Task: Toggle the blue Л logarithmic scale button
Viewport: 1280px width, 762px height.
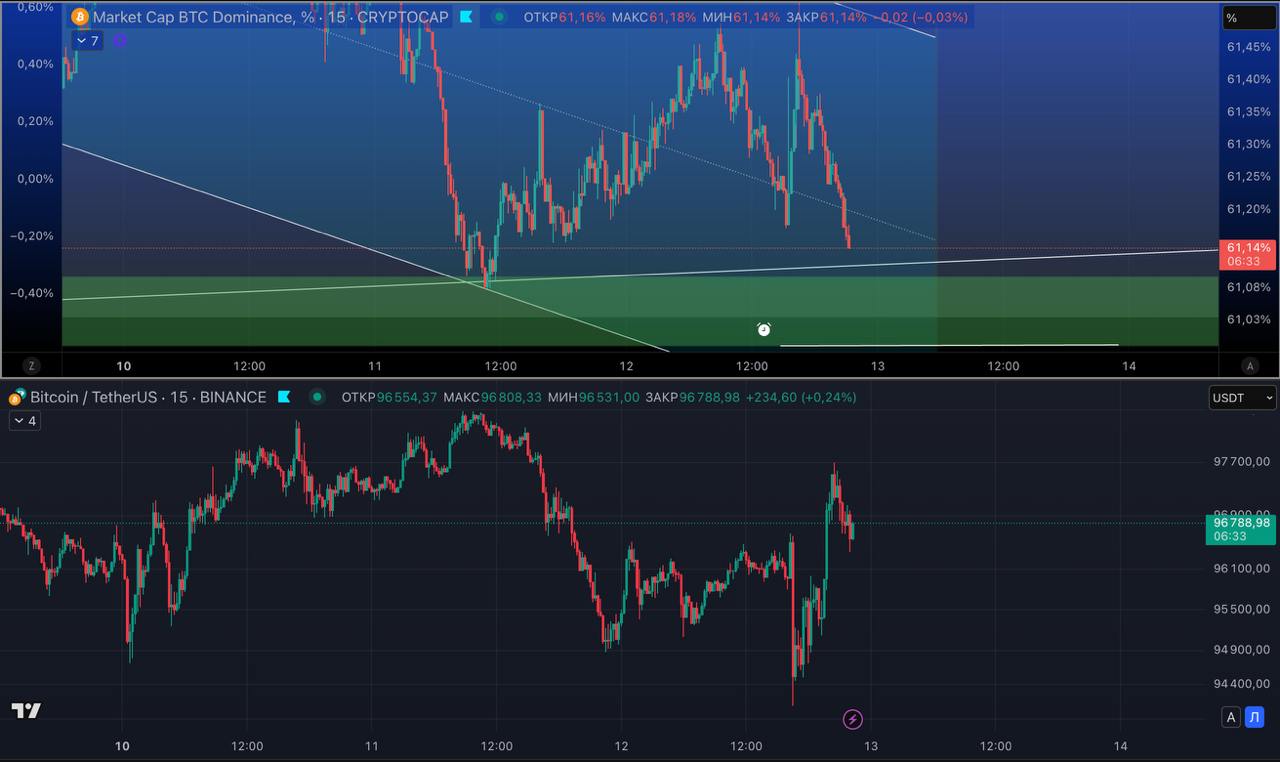Action: click(1255, 716)
